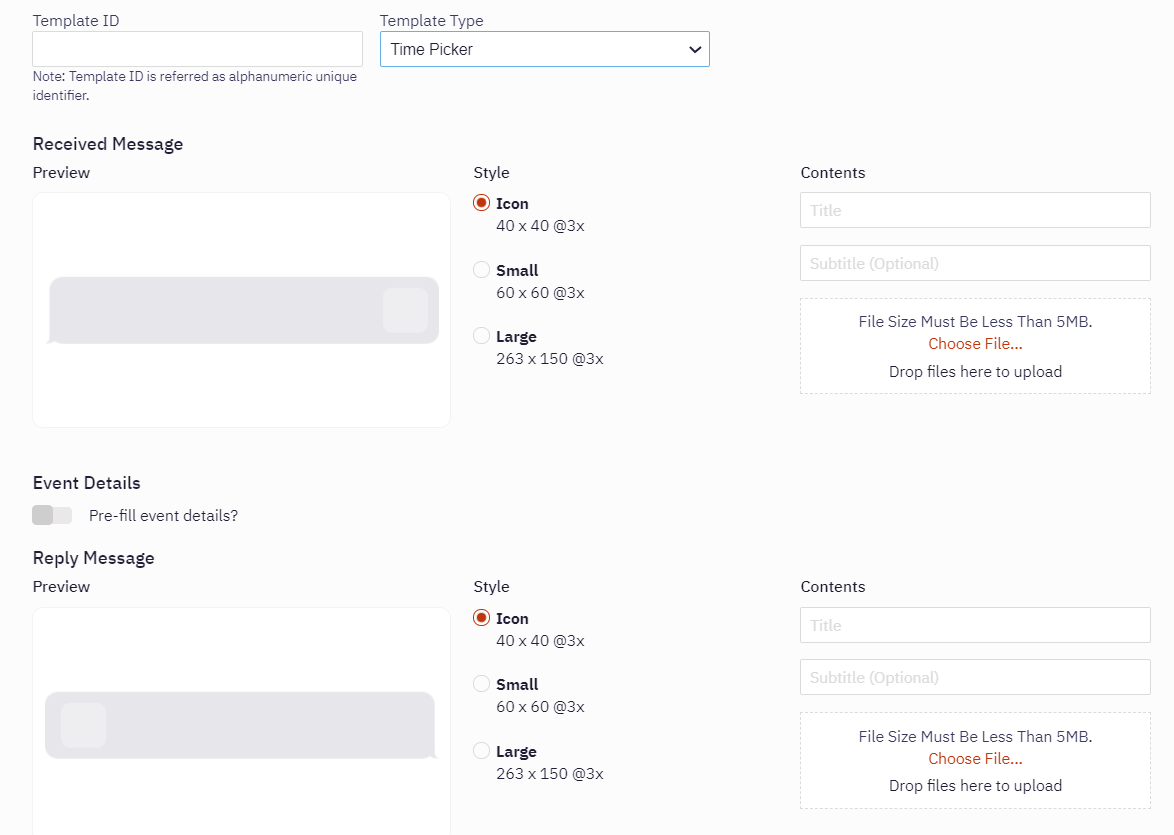1174x835 pixels.
Task: Click Reply Message Subtitle field
Action: 975,677
